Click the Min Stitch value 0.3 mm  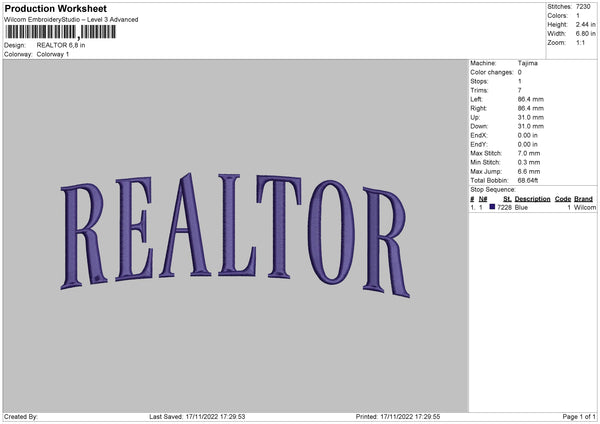[529, 162]
